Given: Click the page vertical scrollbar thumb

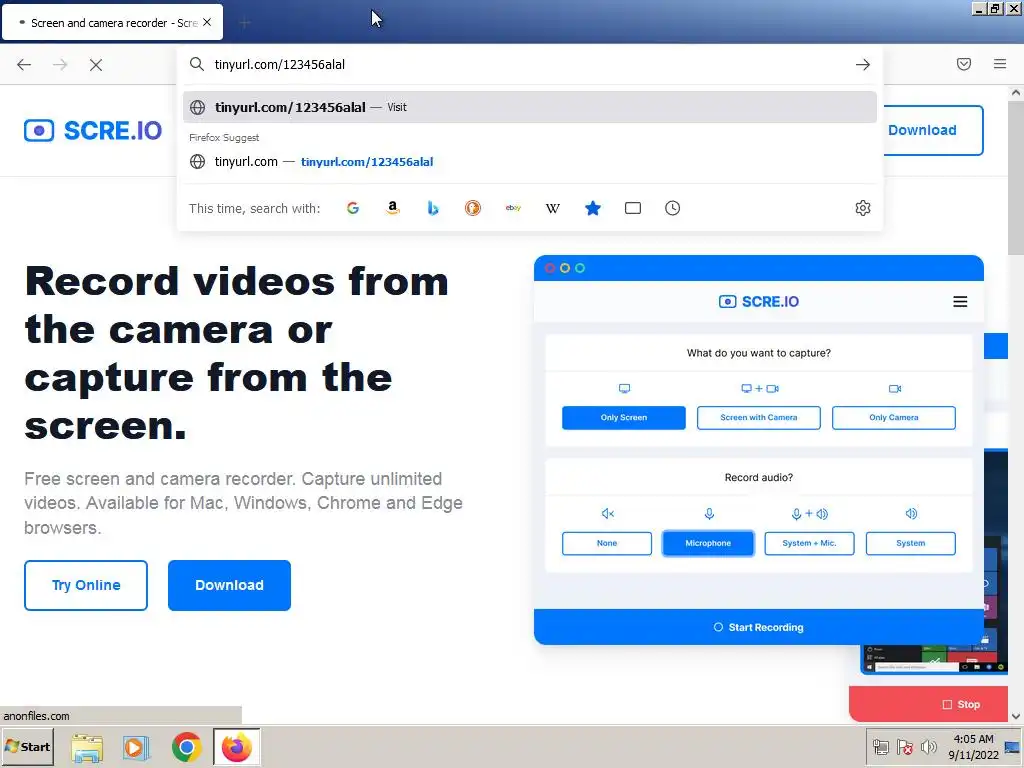Looking at the screenshot, I should point(1016,178).
